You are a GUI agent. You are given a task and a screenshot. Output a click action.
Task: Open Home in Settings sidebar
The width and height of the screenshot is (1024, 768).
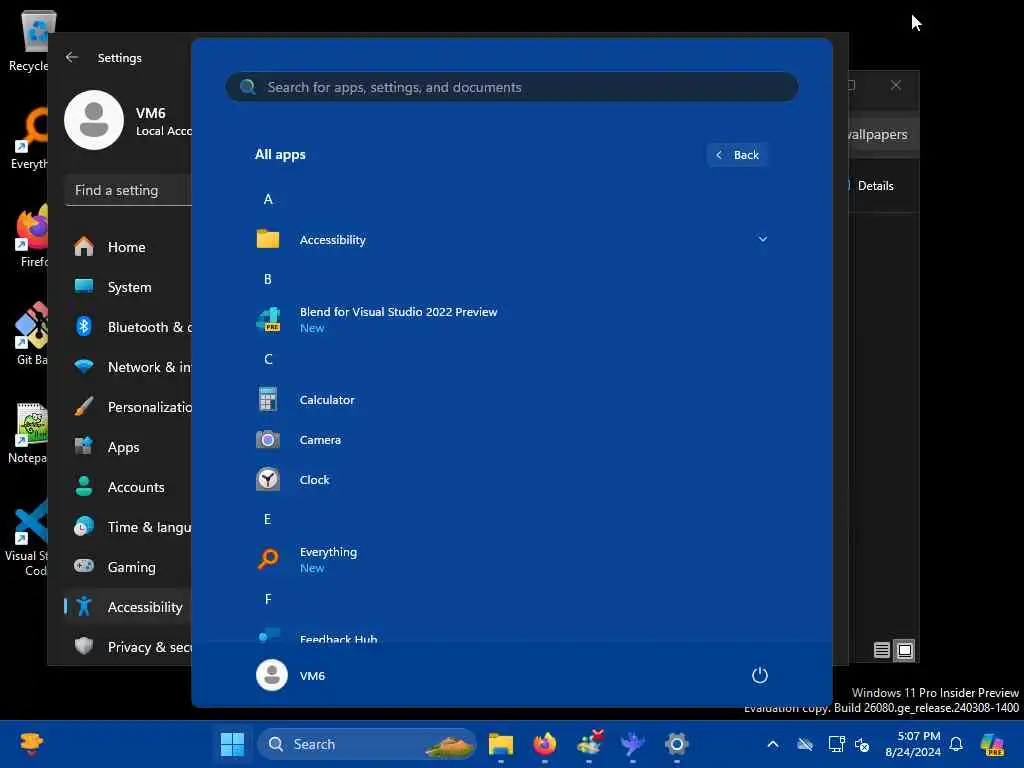pos(129,247)
